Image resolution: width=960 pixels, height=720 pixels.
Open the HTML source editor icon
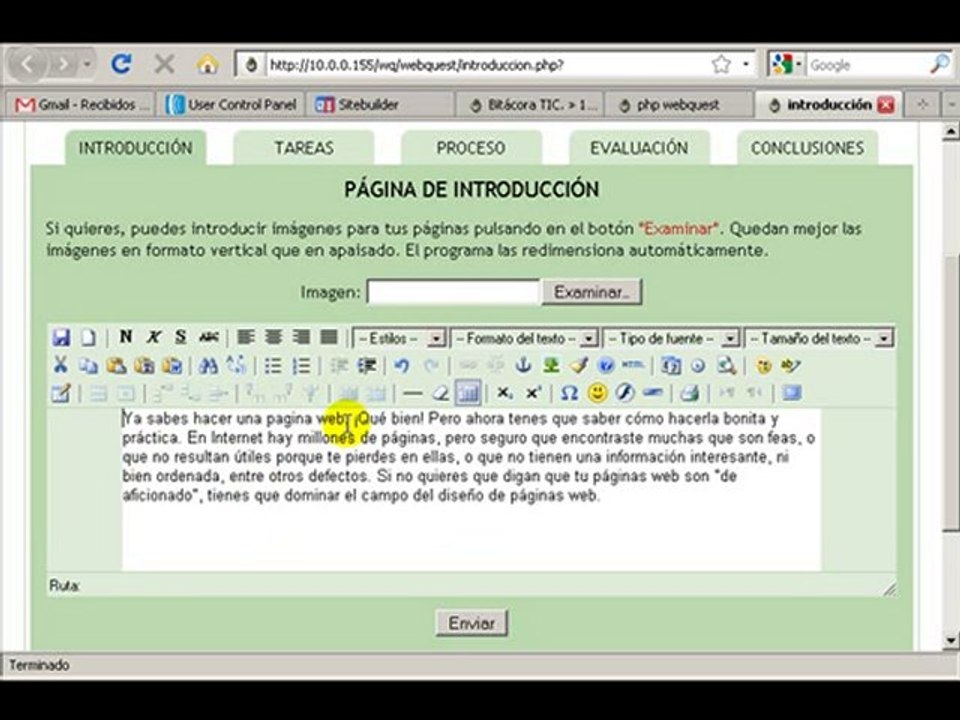point(633,366)
